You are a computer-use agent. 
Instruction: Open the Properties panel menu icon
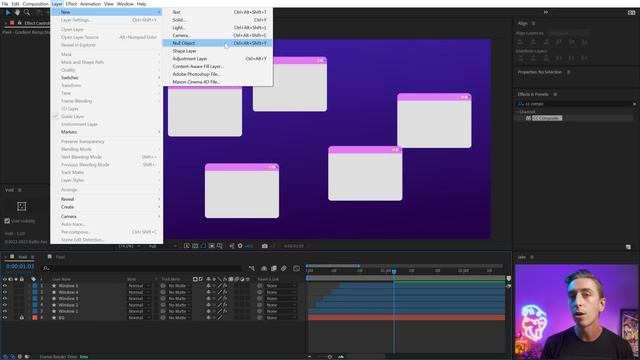(x=568, y=72)
